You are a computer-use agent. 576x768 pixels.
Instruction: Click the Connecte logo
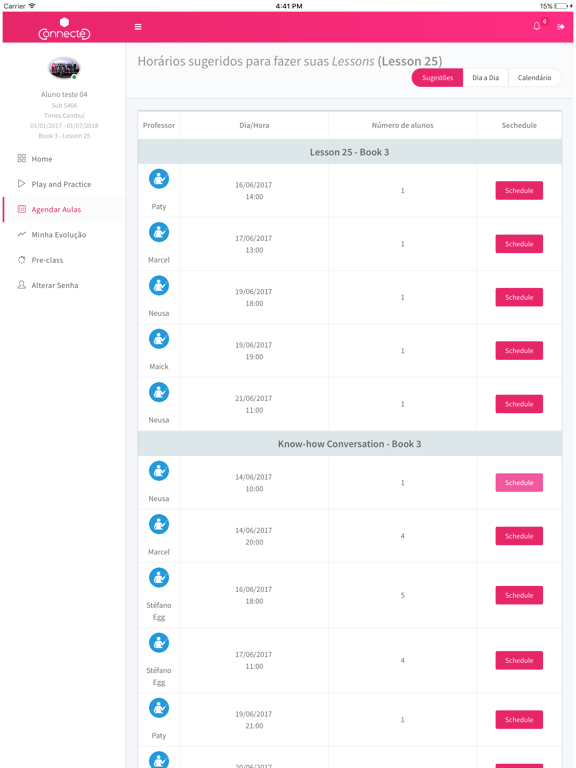pos(64,29)
